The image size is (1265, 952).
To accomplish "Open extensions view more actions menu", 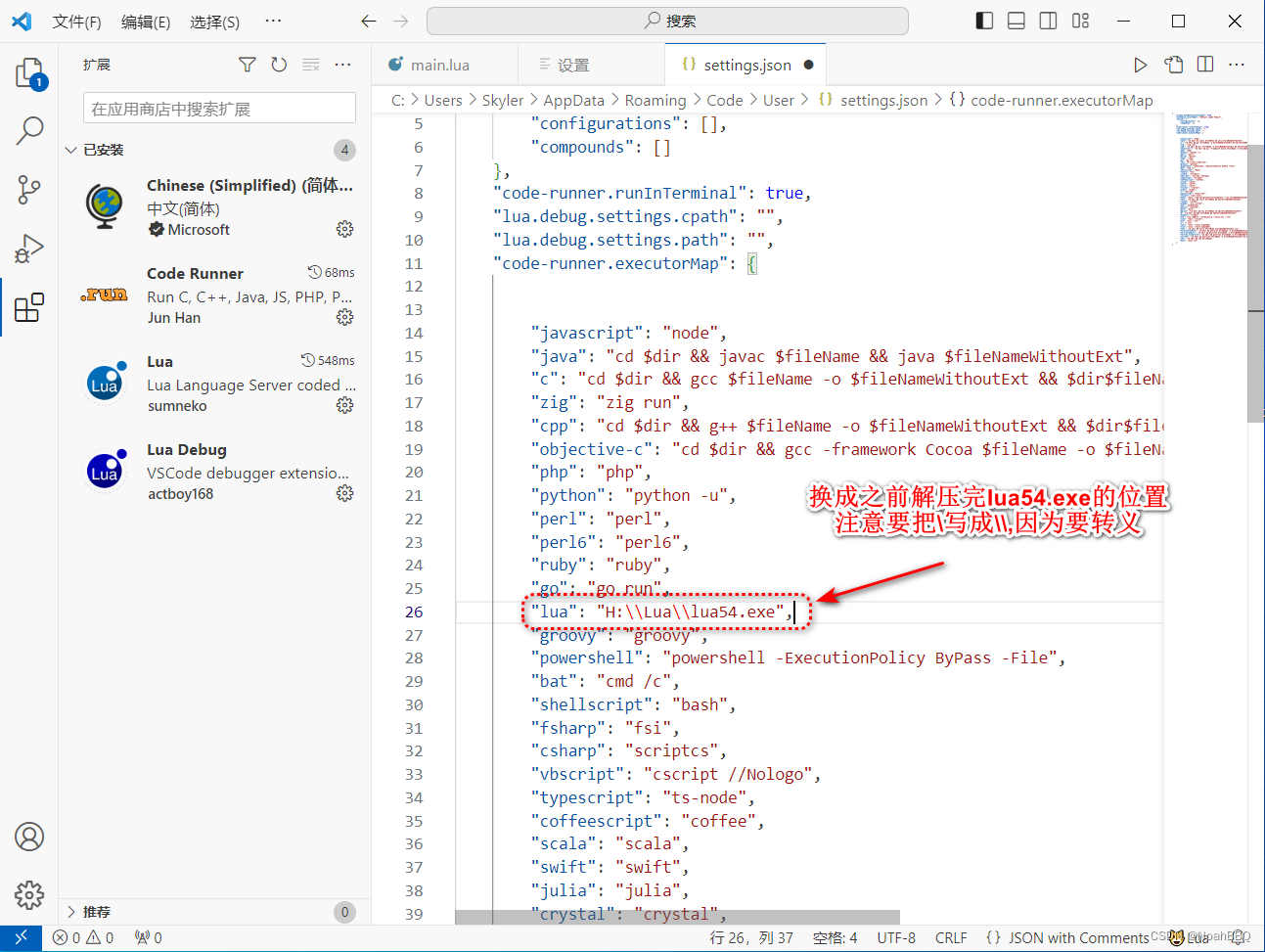I will 342,65.
